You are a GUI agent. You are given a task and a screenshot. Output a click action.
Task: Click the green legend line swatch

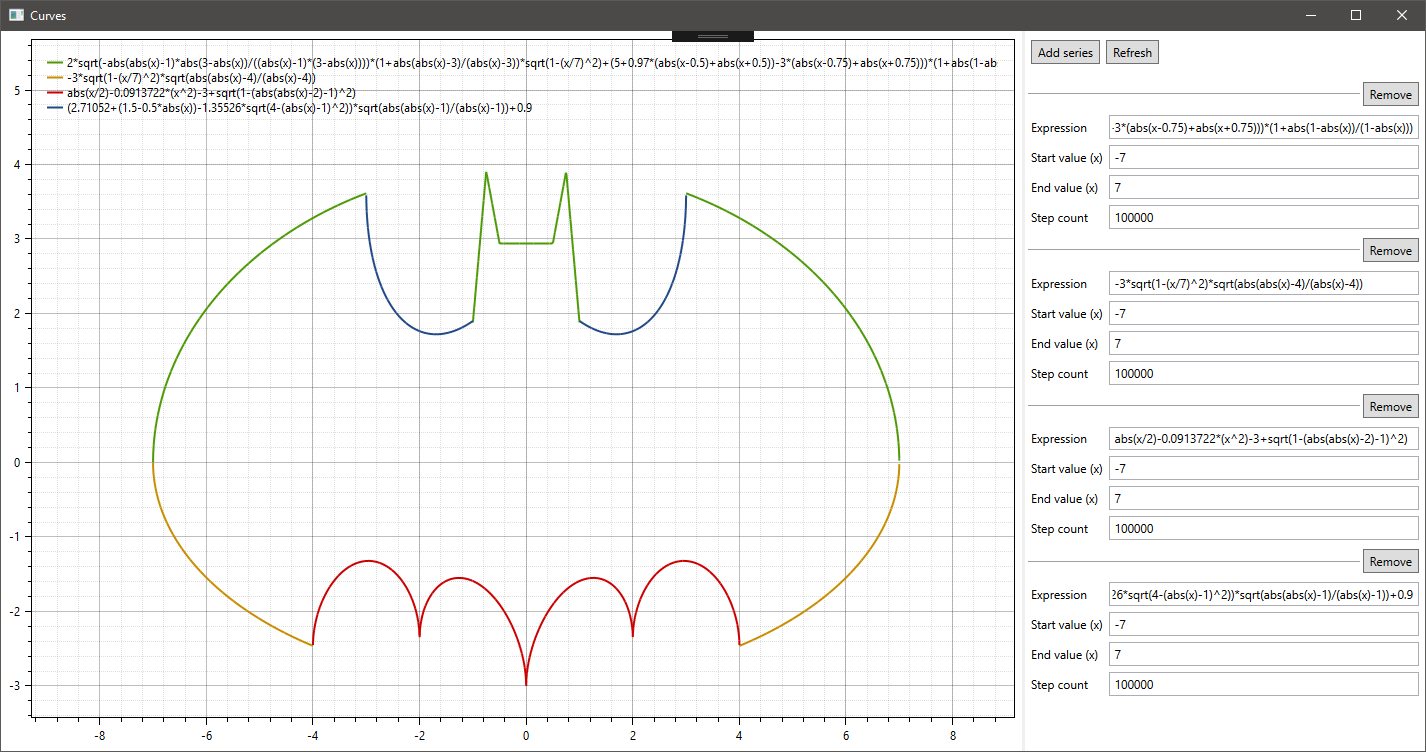tap(54, 62)
